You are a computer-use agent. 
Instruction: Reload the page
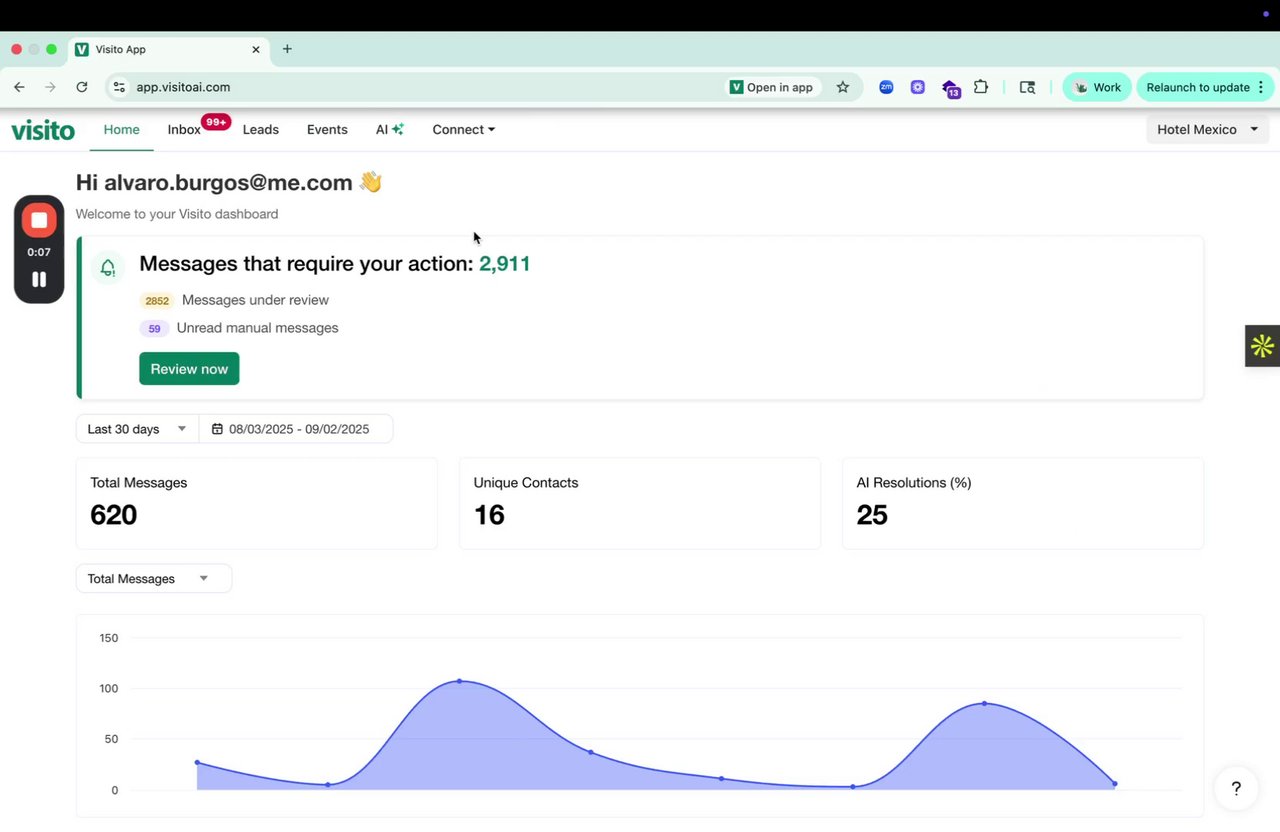(x=82, y=87)
